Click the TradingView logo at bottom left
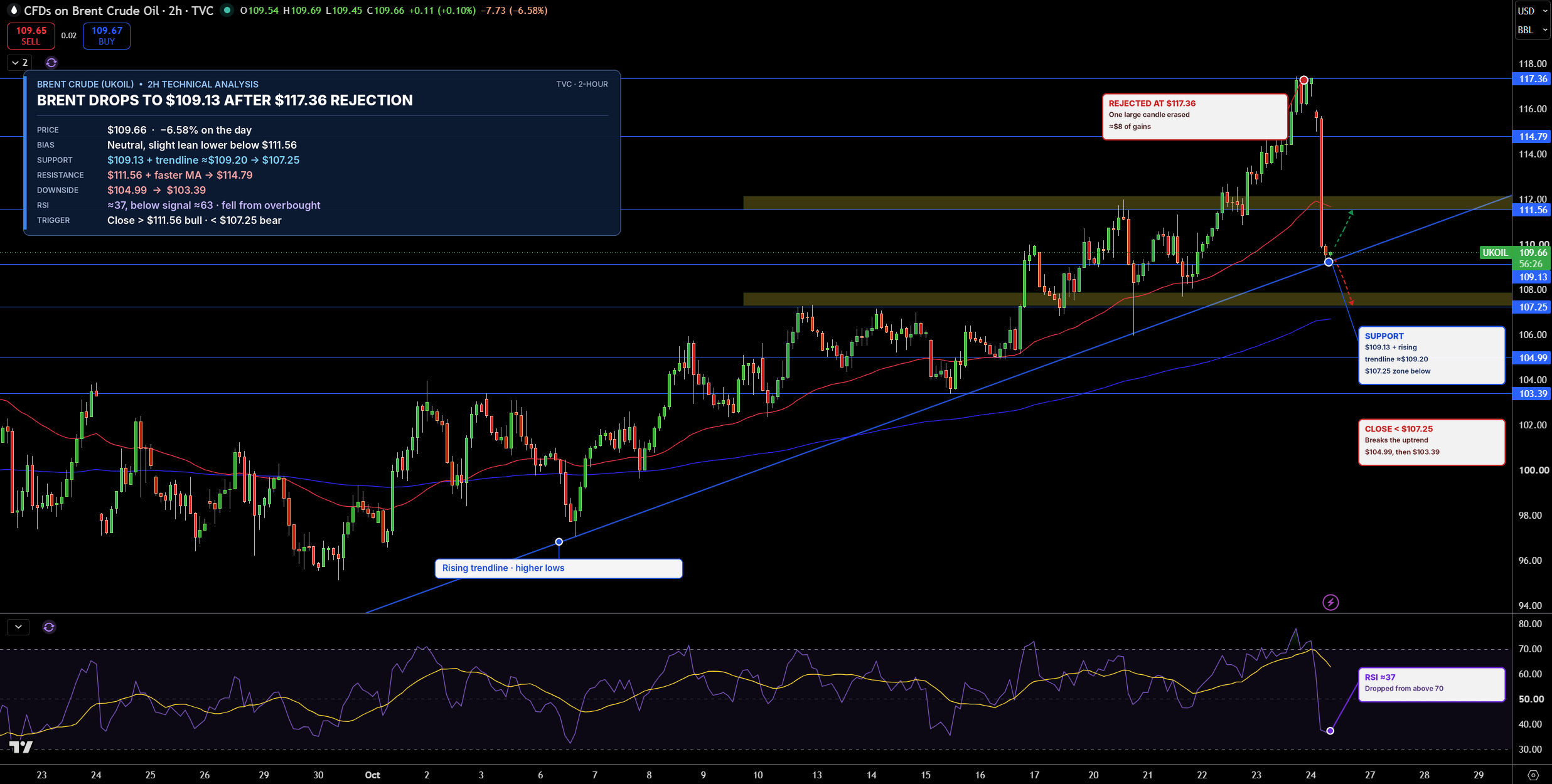Viewport: 1552px width, 784px height. pos(21,747)
